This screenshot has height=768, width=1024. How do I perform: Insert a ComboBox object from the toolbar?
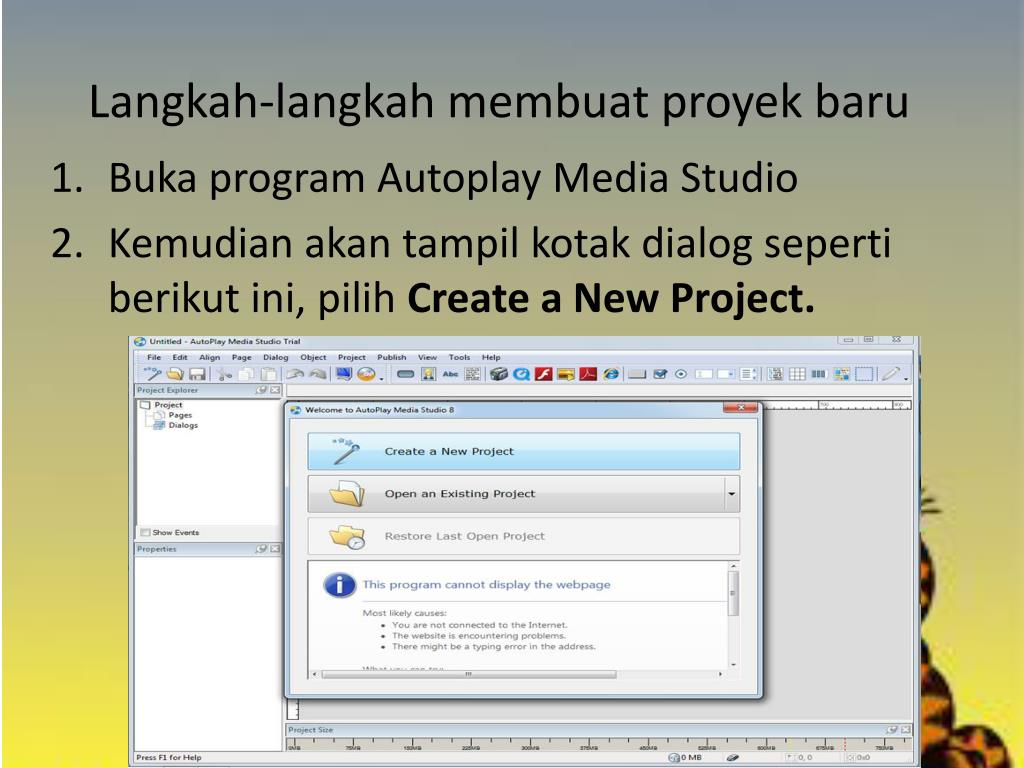coord(726,374)
